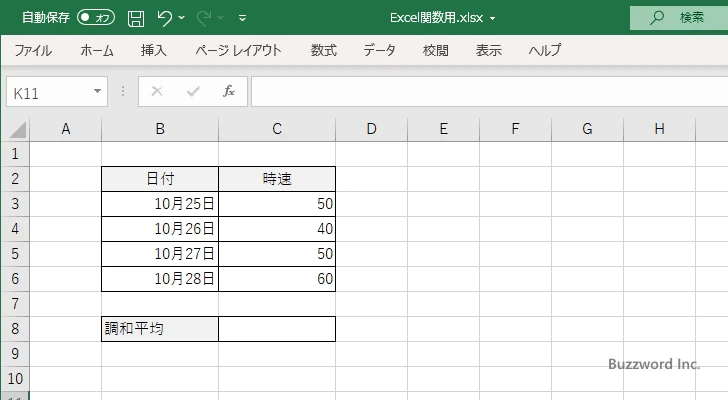Click inside the formula bar input
This screenshot has width=728, height=400.
pyautogui.click(x=489, y=92)
